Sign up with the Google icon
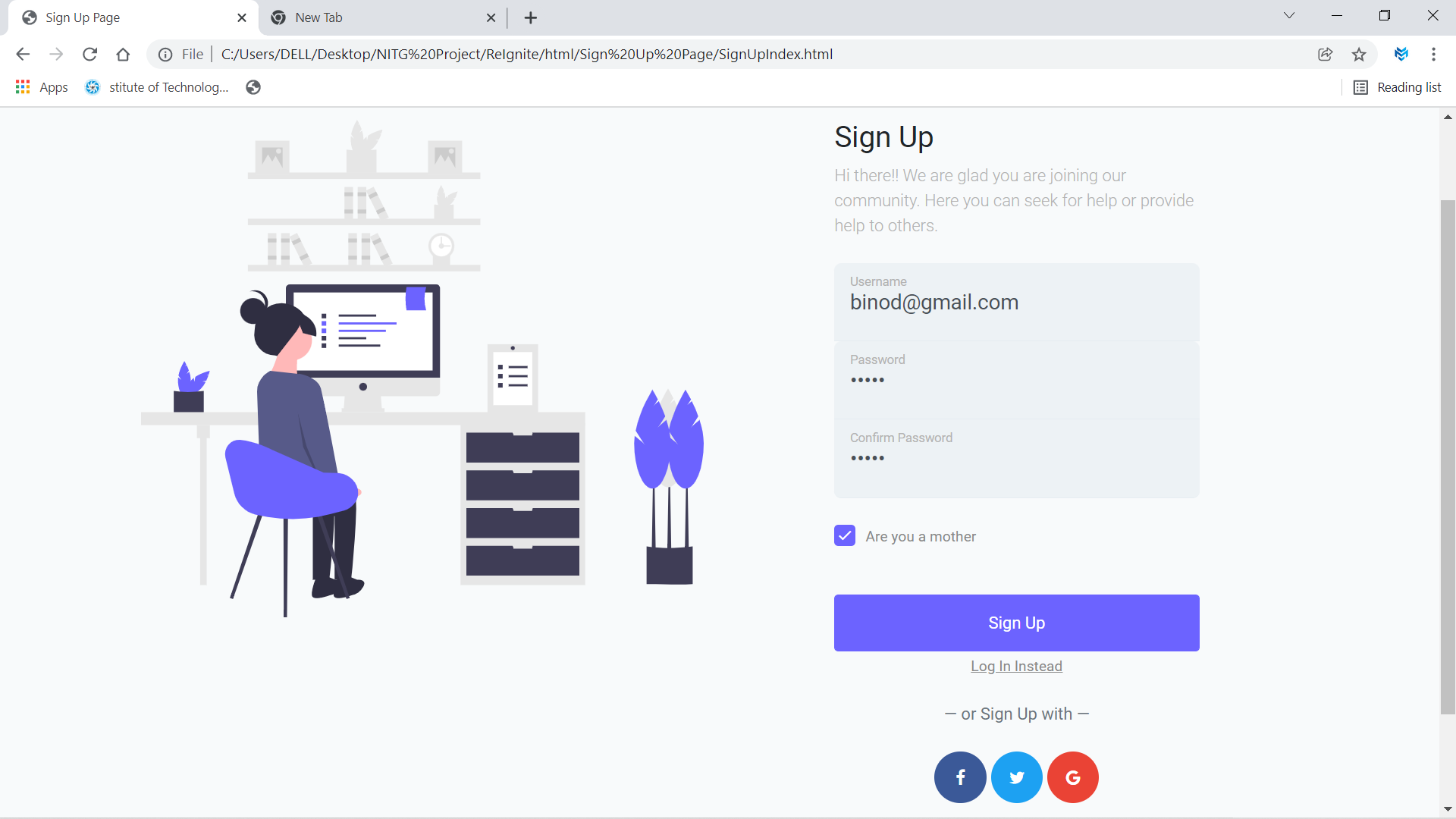 pyautogui.click(x=1073, y=777)
